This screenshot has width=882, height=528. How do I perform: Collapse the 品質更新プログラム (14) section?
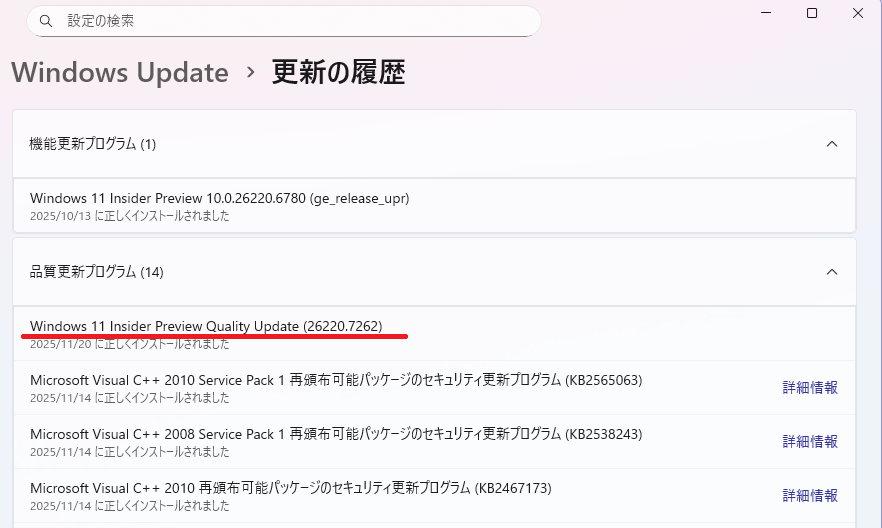(x=832, y=272)
